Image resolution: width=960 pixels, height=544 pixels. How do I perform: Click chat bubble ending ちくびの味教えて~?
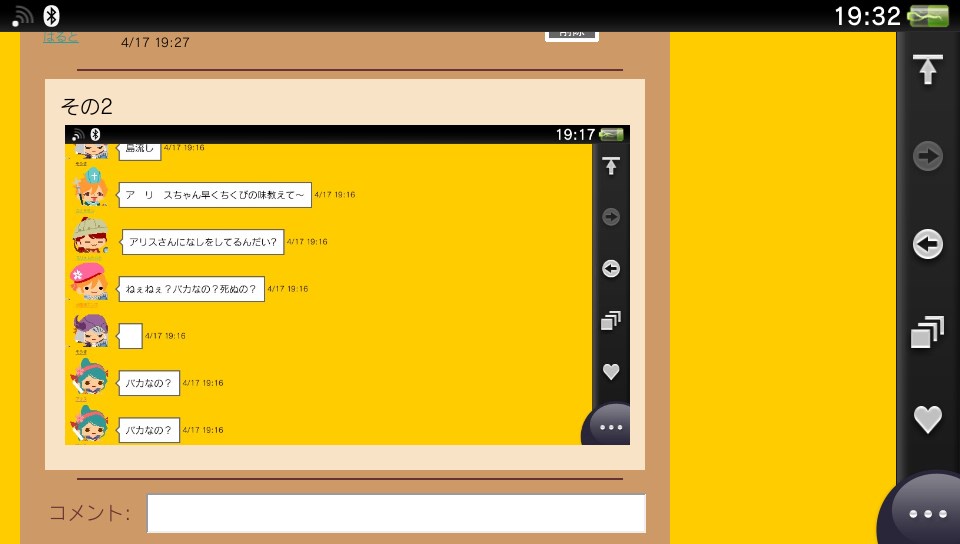pos(214,195)
